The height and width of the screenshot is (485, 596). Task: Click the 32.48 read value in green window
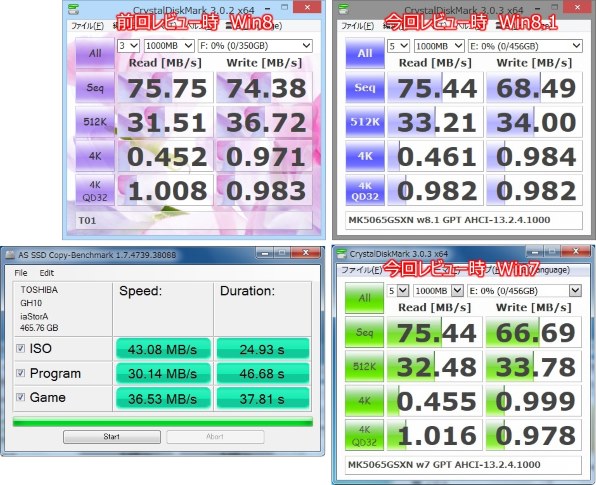[x=435, y=367]
